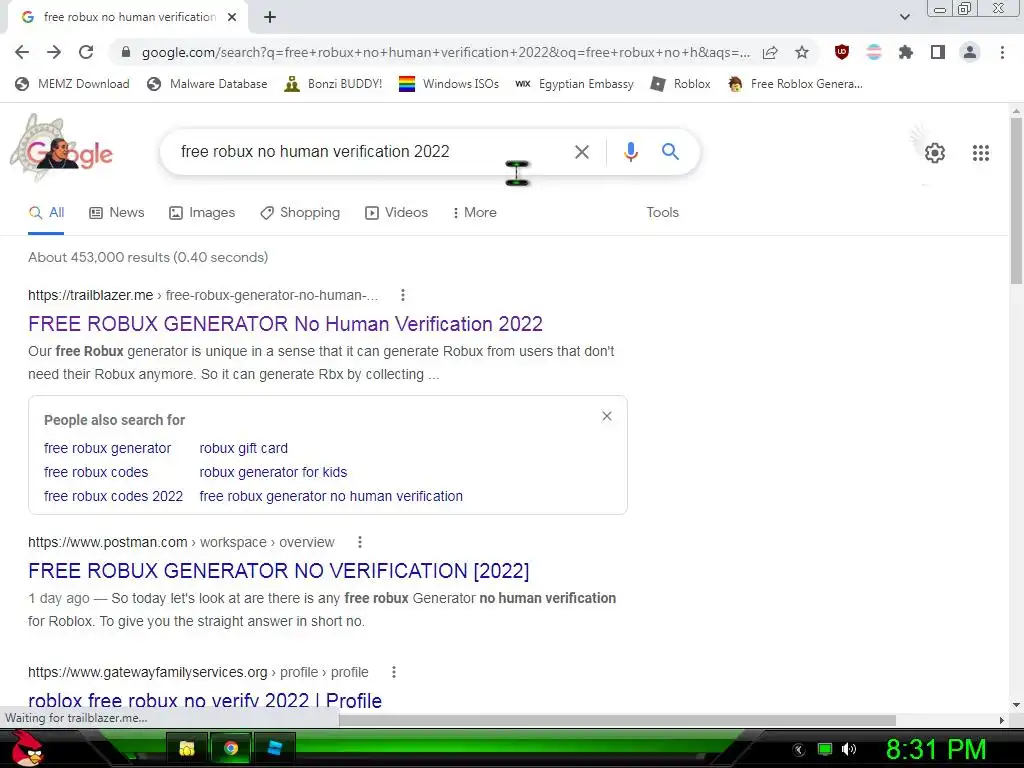Show hidden tray icons arrow
Viewport: 1024px width, 768px height.
[x=799, y=750]
